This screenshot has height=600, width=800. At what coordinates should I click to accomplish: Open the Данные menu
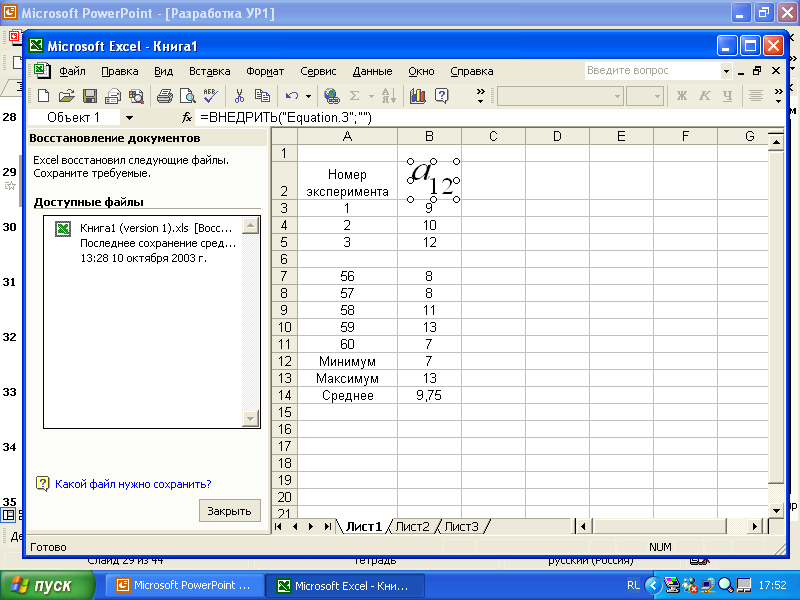click(x=372, y=71)
